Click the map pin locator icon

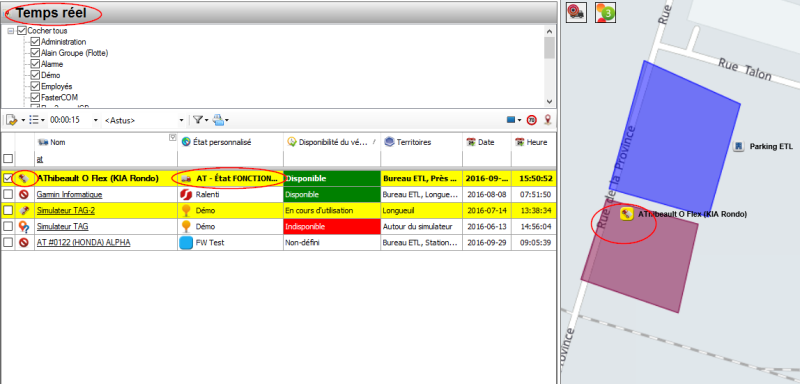pyautogui.click(x=547, y=120)
